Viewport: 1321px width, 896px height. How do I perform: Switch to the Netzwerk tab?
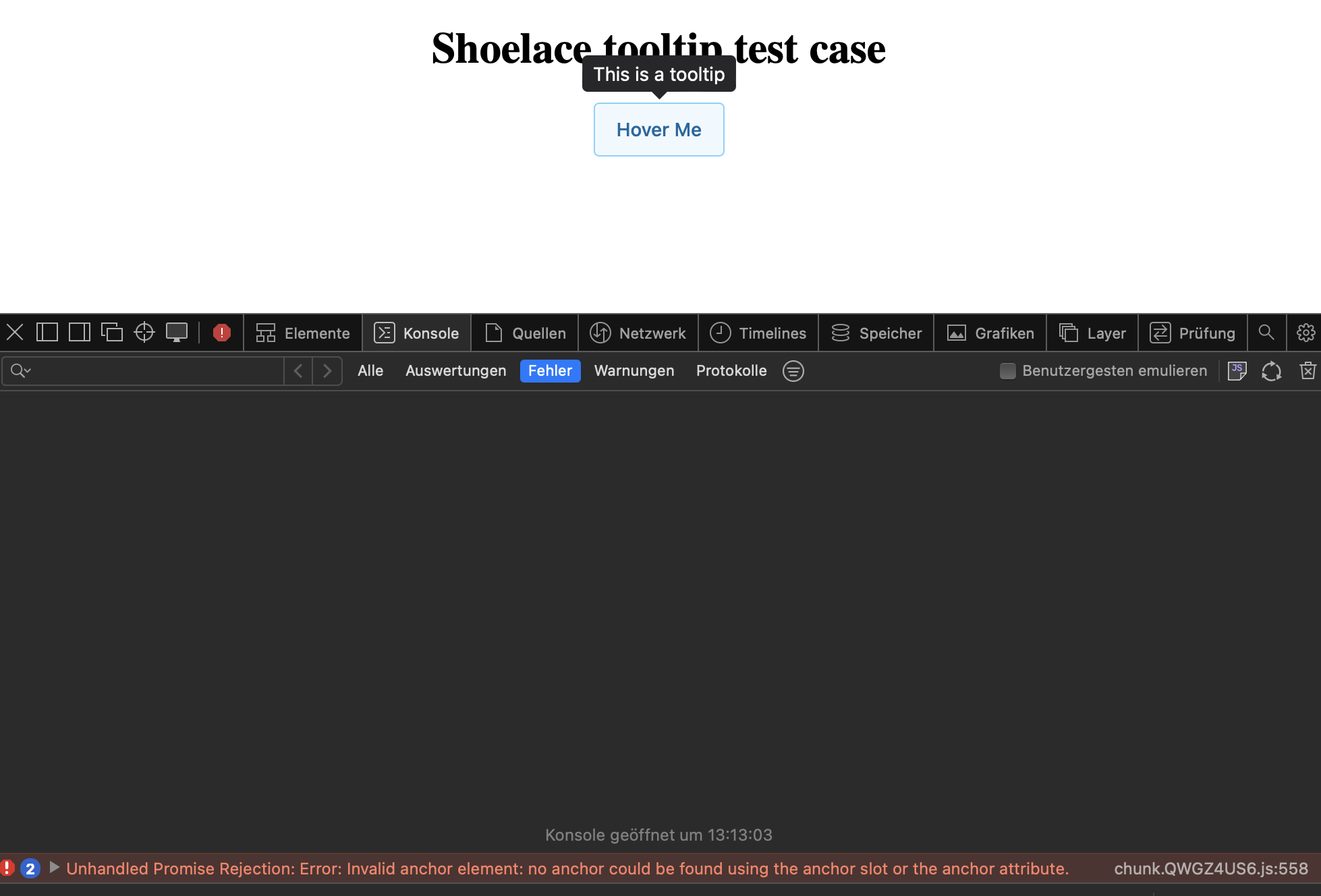(x=638, y=333)
